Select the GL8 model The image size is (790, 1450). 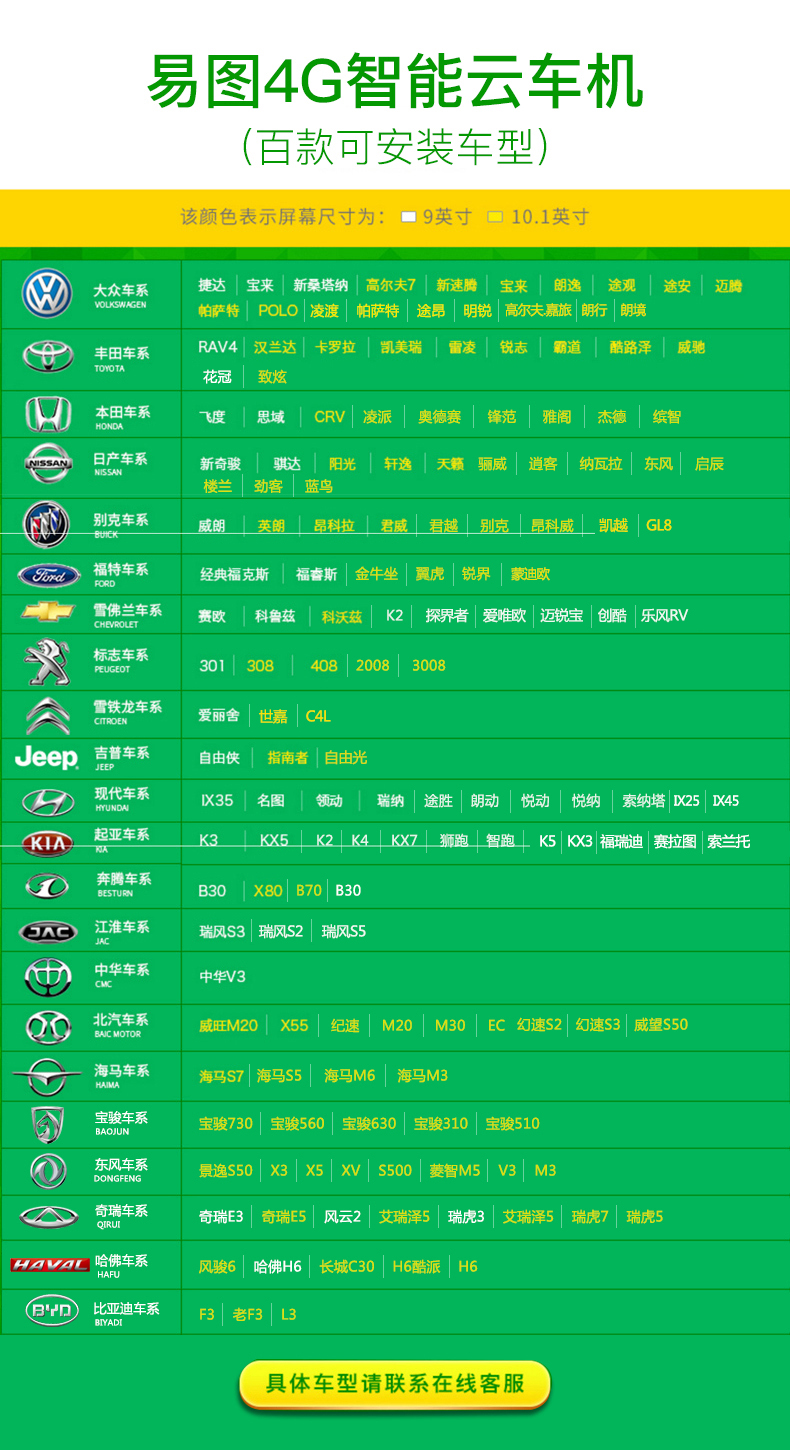pos(659,525)
